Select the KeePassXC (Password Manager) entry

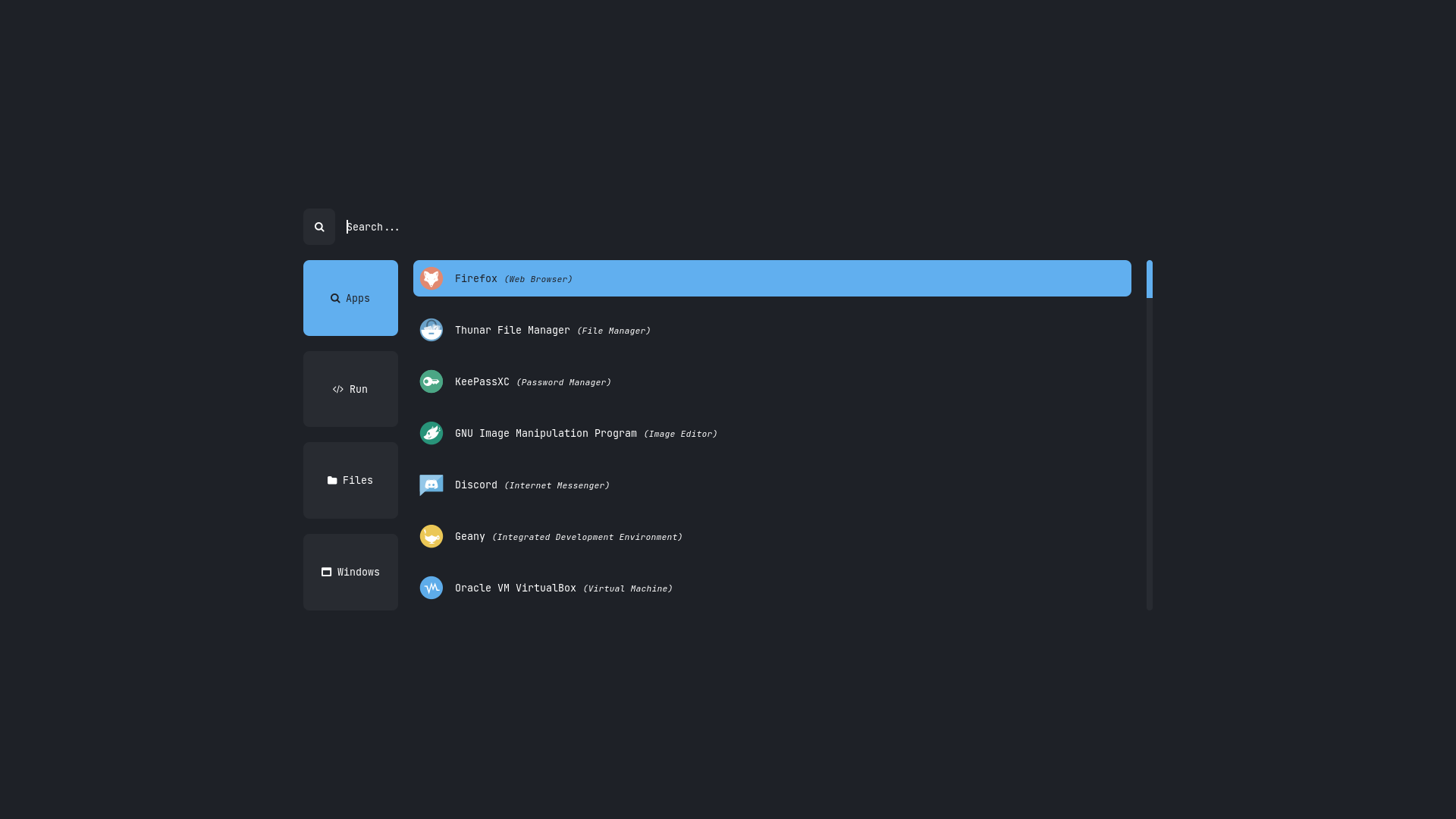pyautogui.click(x=532, y=381)
